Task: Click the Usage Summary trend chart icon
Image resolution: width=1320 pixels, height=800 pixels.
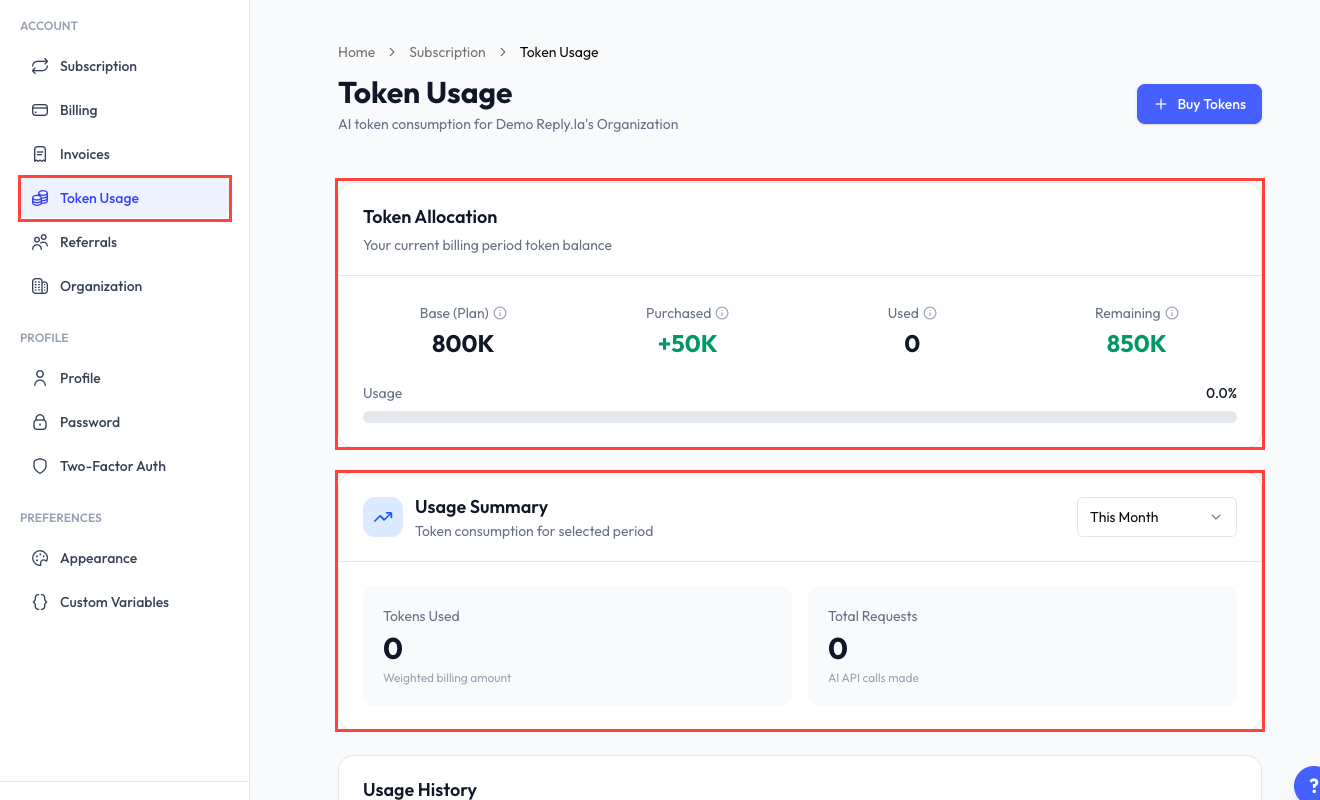Action: 383,517
